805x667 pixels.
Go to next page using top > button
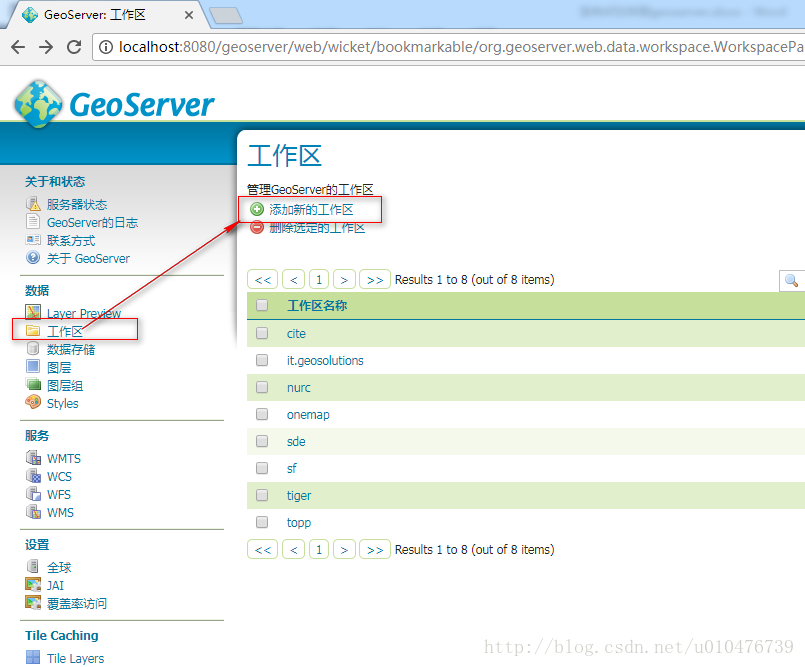coord(344,280)
